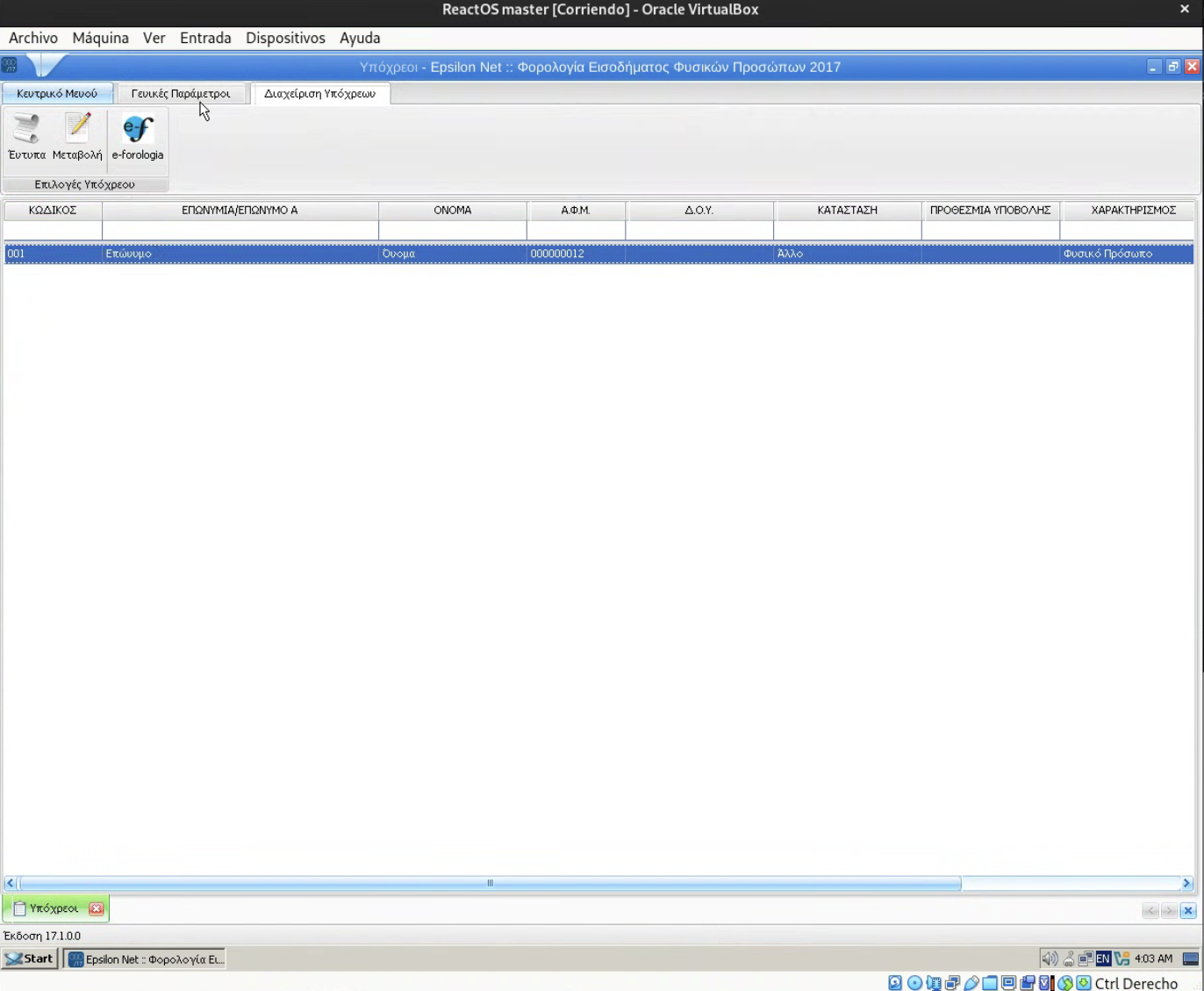Sort by ΚΩΔΙΚΟΣ column header
Screen dimensions: 1204x991
(x=53, y=211)
